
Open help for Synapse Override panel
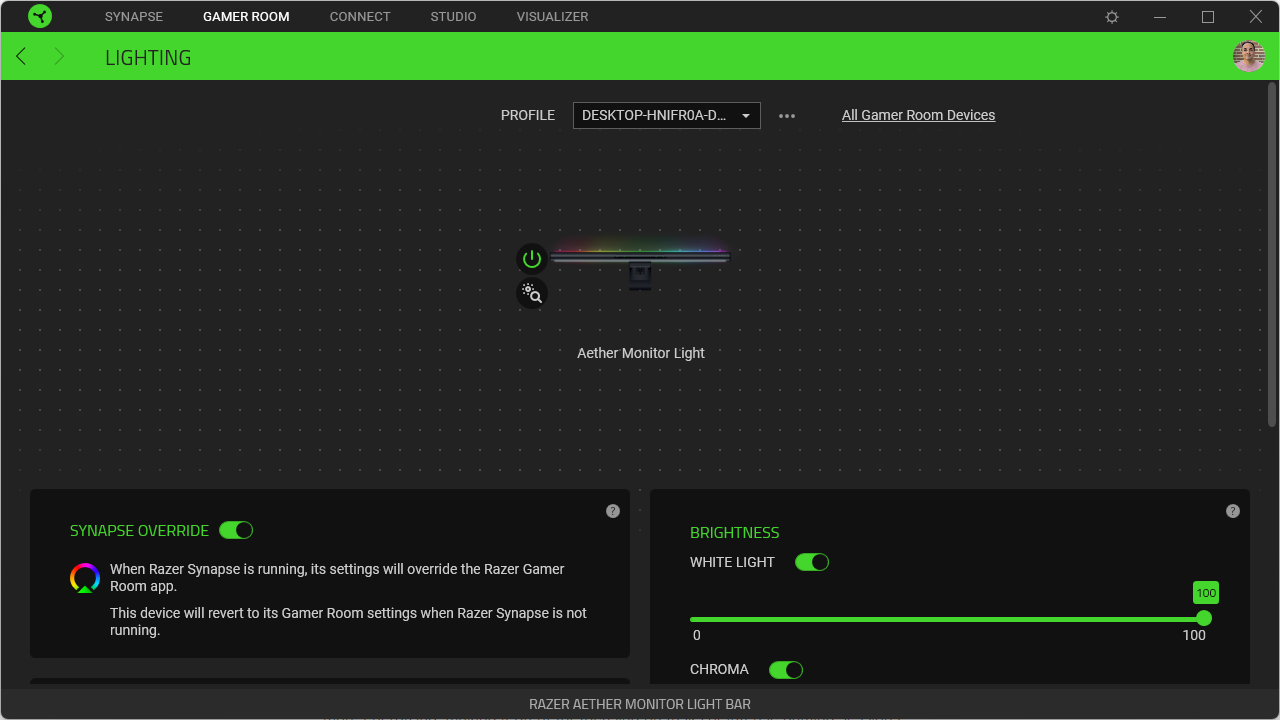613,511
